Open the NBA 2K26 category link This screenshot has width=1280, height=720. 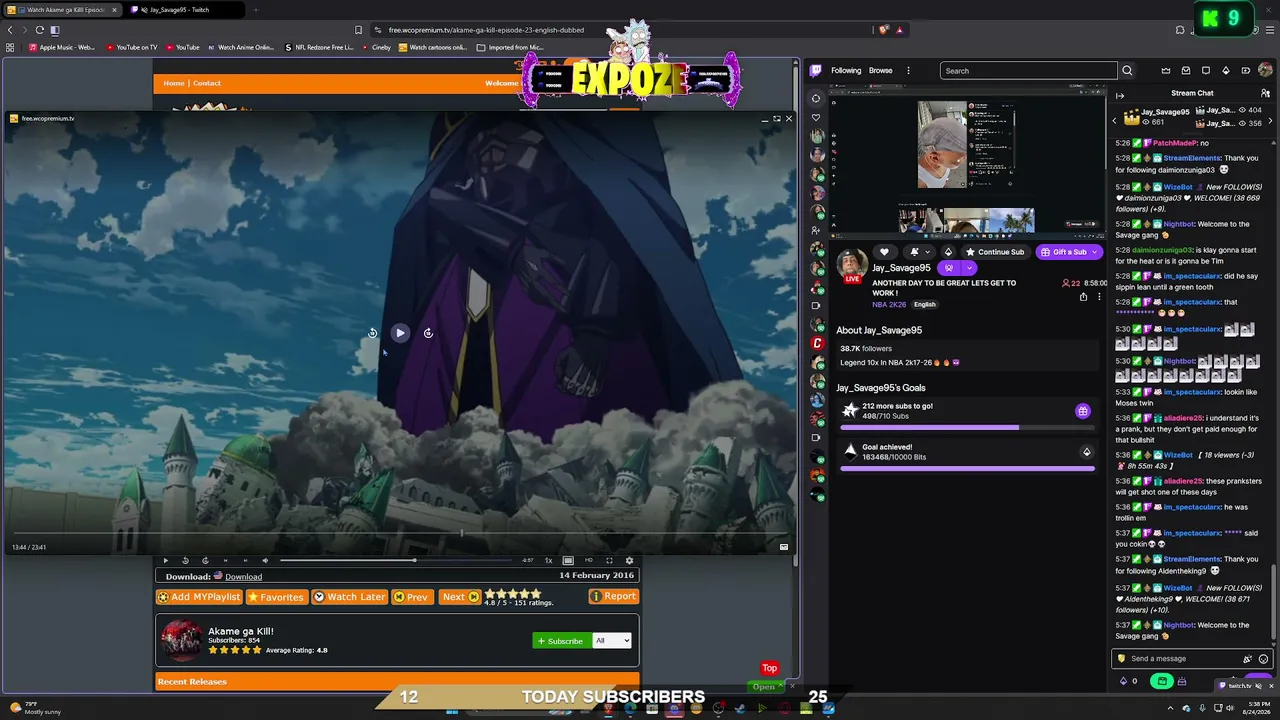889,305
